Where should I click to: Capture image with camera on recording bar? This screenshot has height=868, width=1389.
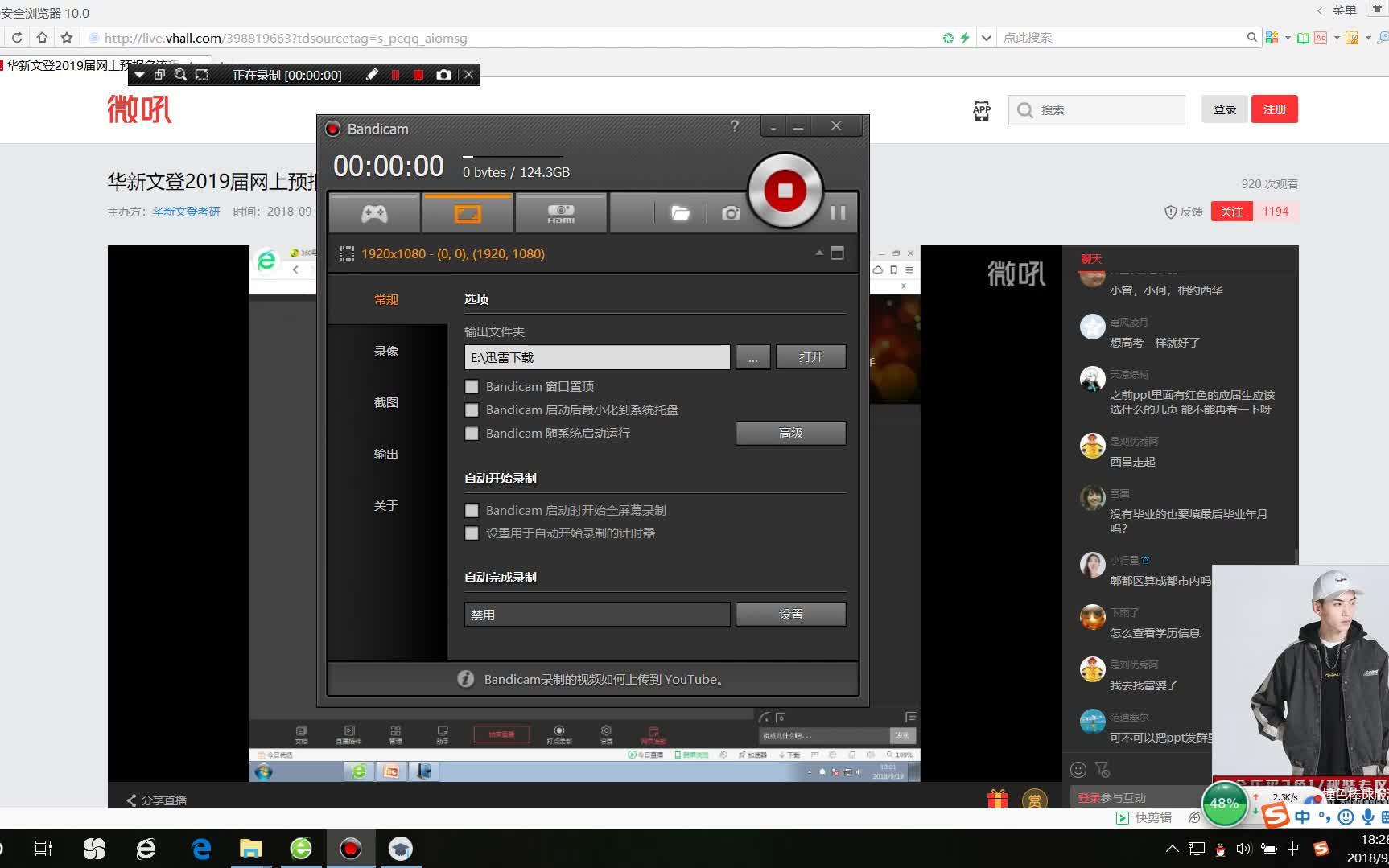[x=443, y=75]
